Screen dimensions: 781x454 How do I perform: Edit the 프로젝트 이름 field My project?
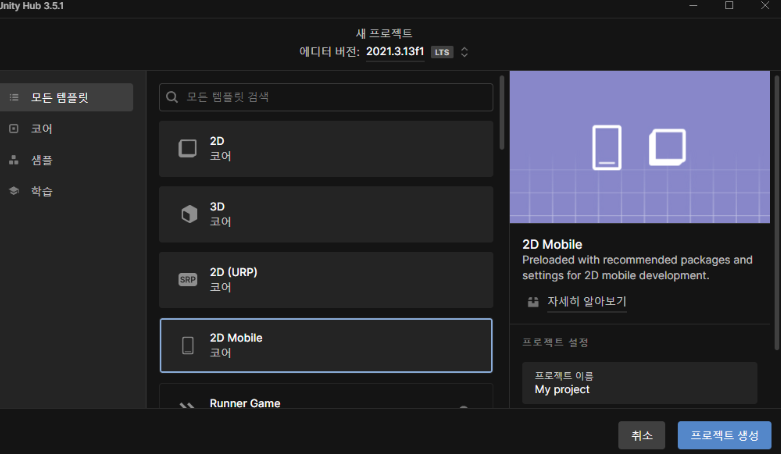click(x=640, y=383)
